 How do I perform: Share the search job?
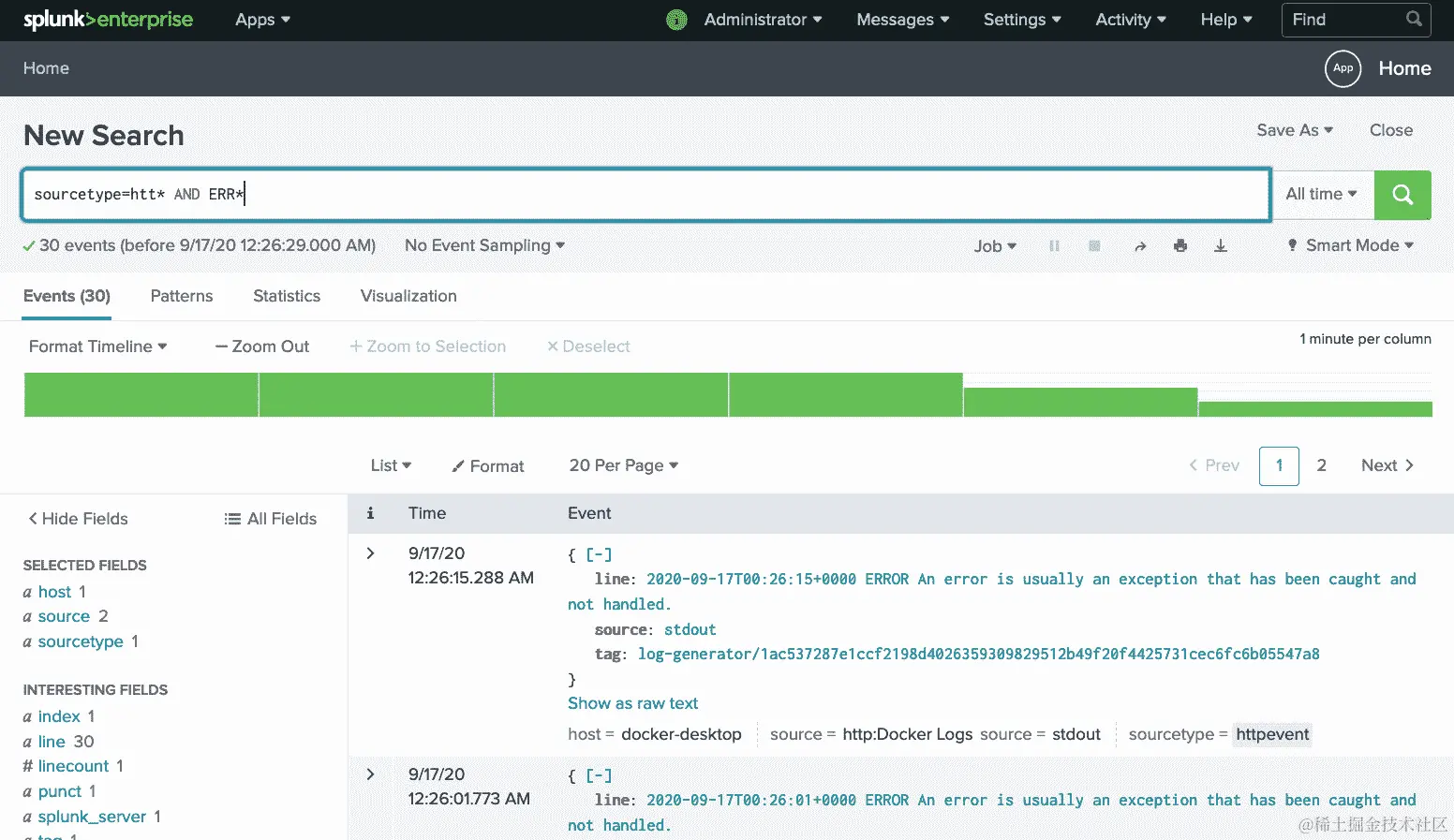pos(1140,246)
